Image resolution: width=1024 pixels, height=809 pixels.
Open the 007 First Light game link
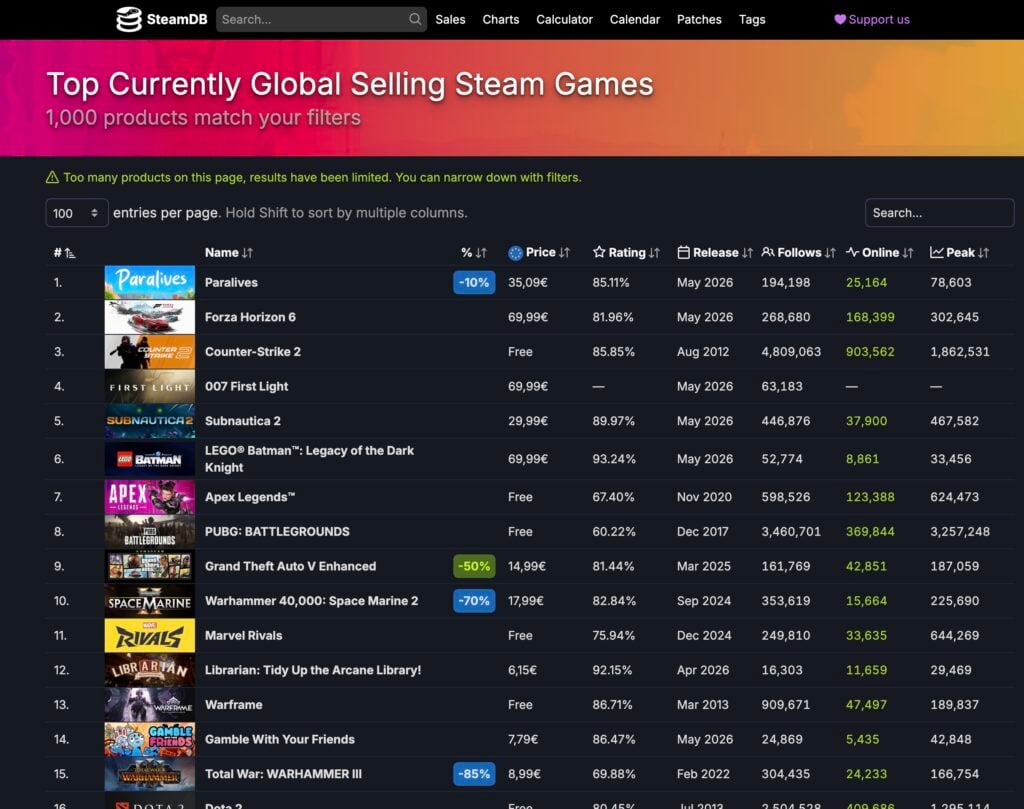[246, 387]
